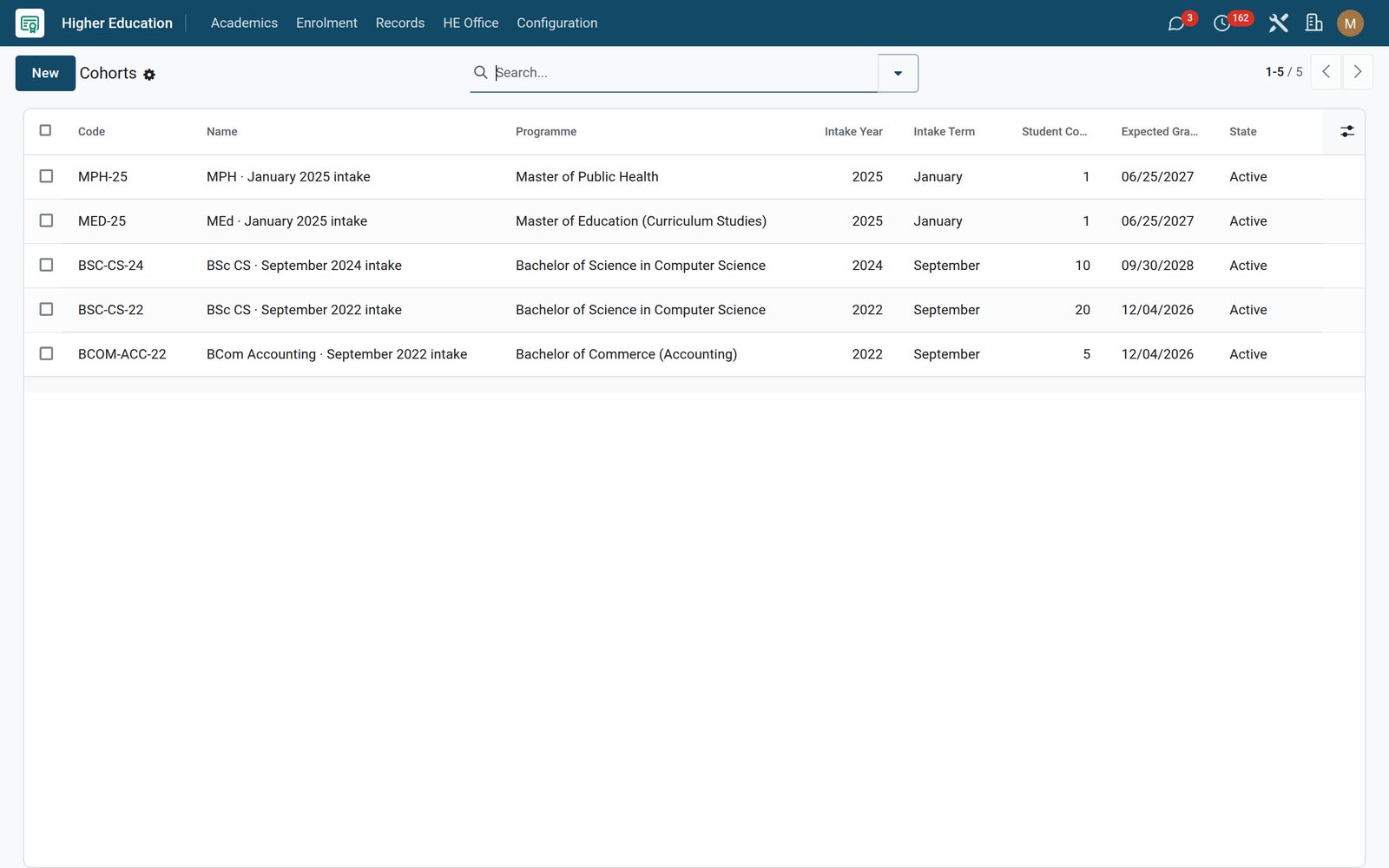Expand the search filter dropdown toggle
1389x868 pixels.
point(898,73)
